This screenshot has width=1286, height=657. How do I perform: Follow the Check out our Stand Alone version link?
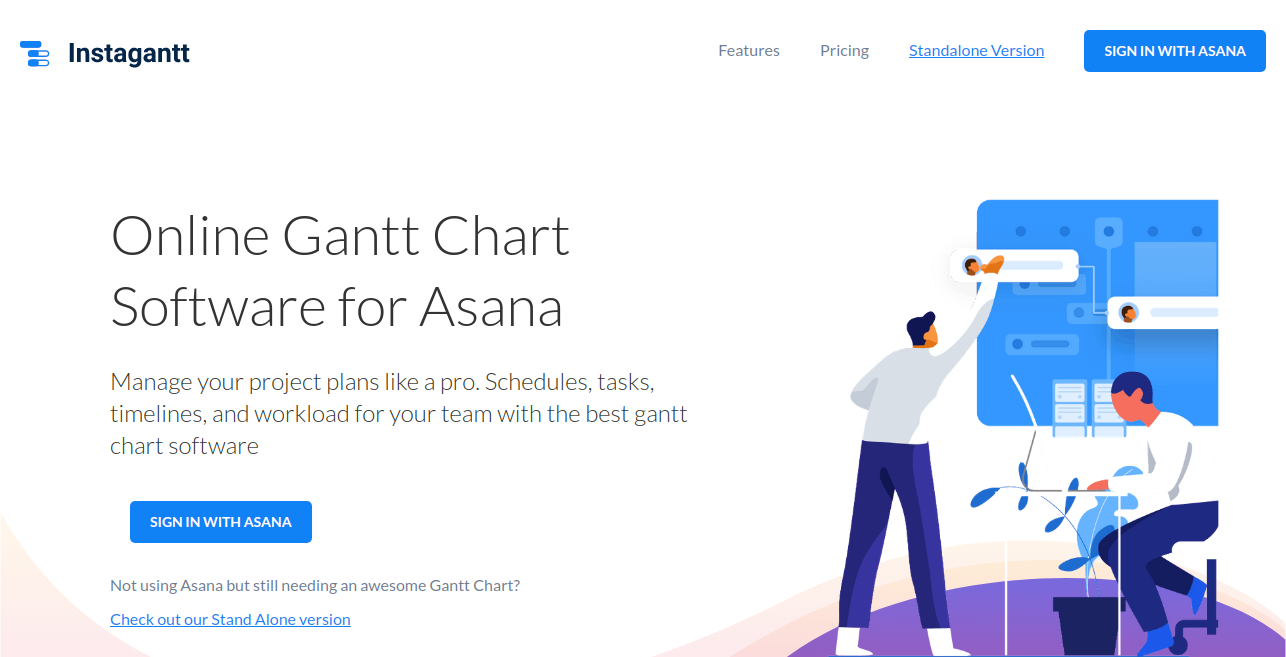(x=230, y=620)
